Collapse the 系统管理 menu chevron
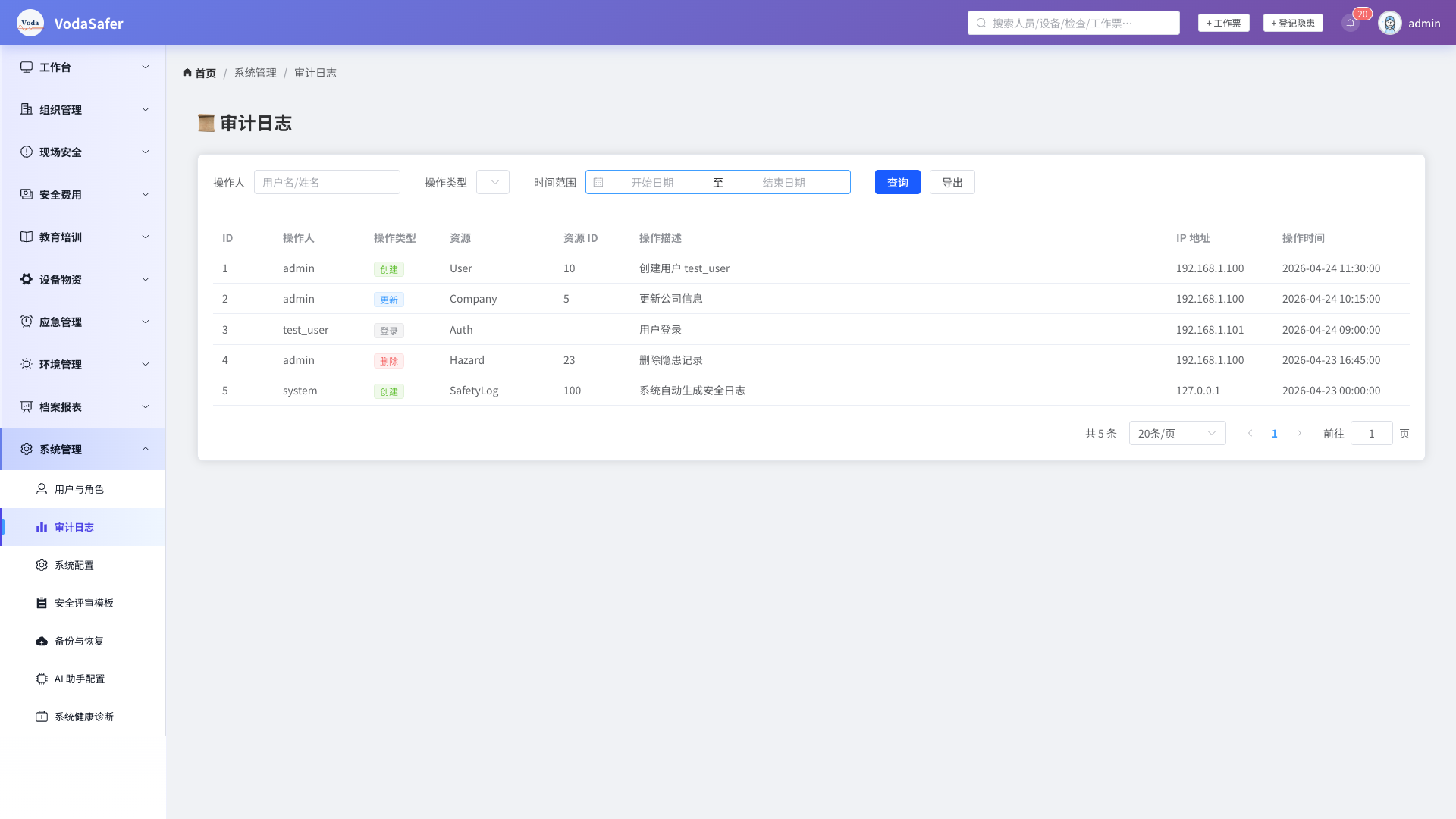This screenshot has height=819, width=1456. coord(146,449)
